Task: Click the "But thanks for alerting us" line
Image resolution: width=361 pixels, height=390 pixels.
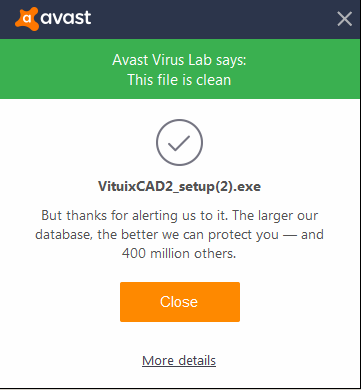Action: point(180,216)
